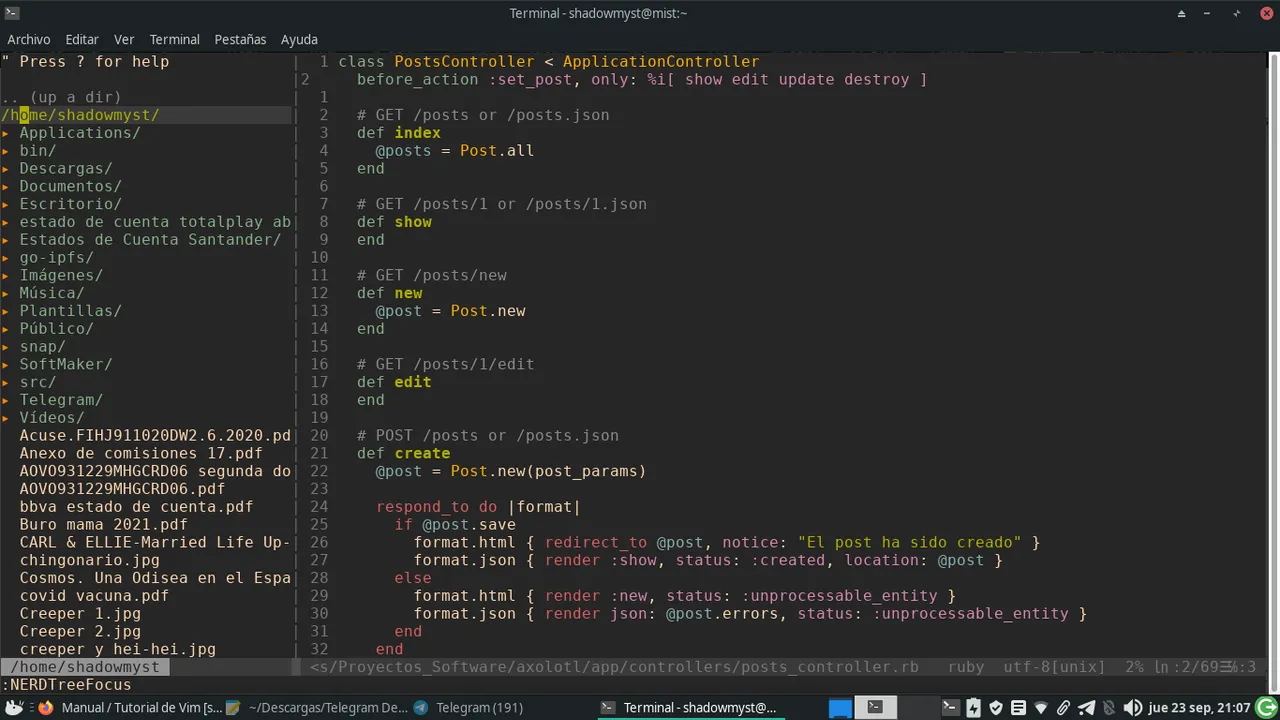Select the Plantillas/ folder name

click(x=70, y=311)
